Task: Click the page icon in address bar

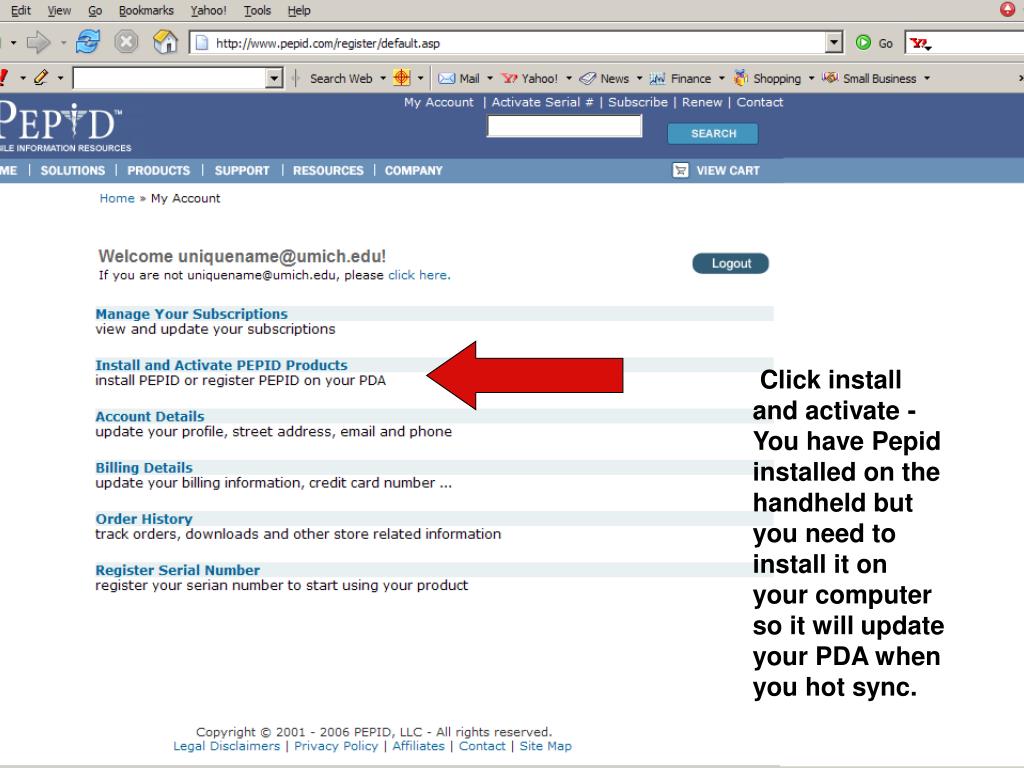Action: pos(202,43)
